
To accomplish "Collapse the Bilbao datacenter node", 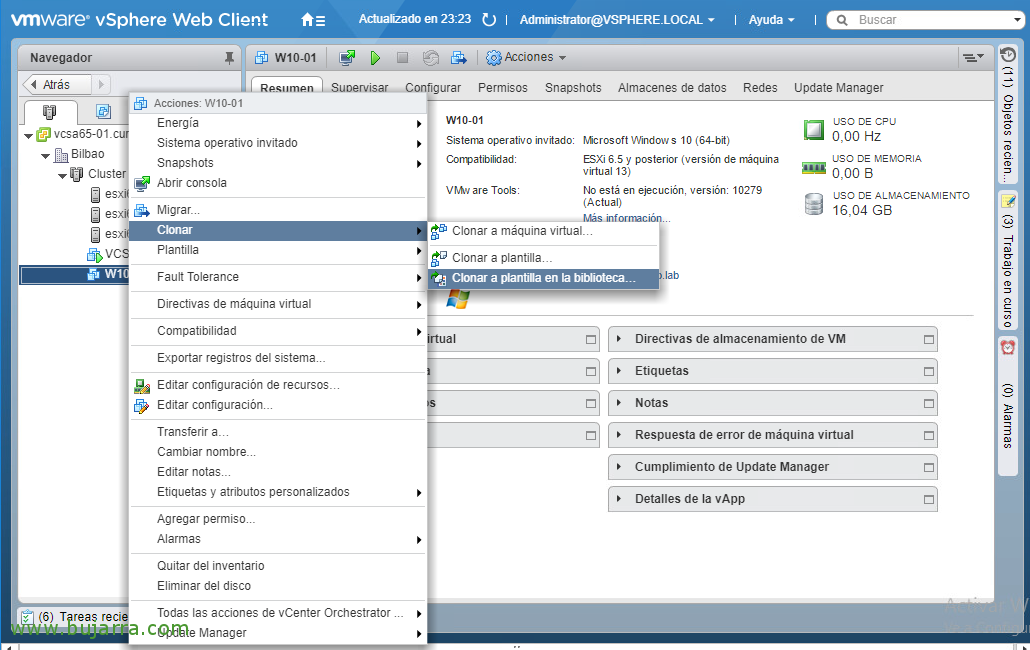I will coord(45,156).
